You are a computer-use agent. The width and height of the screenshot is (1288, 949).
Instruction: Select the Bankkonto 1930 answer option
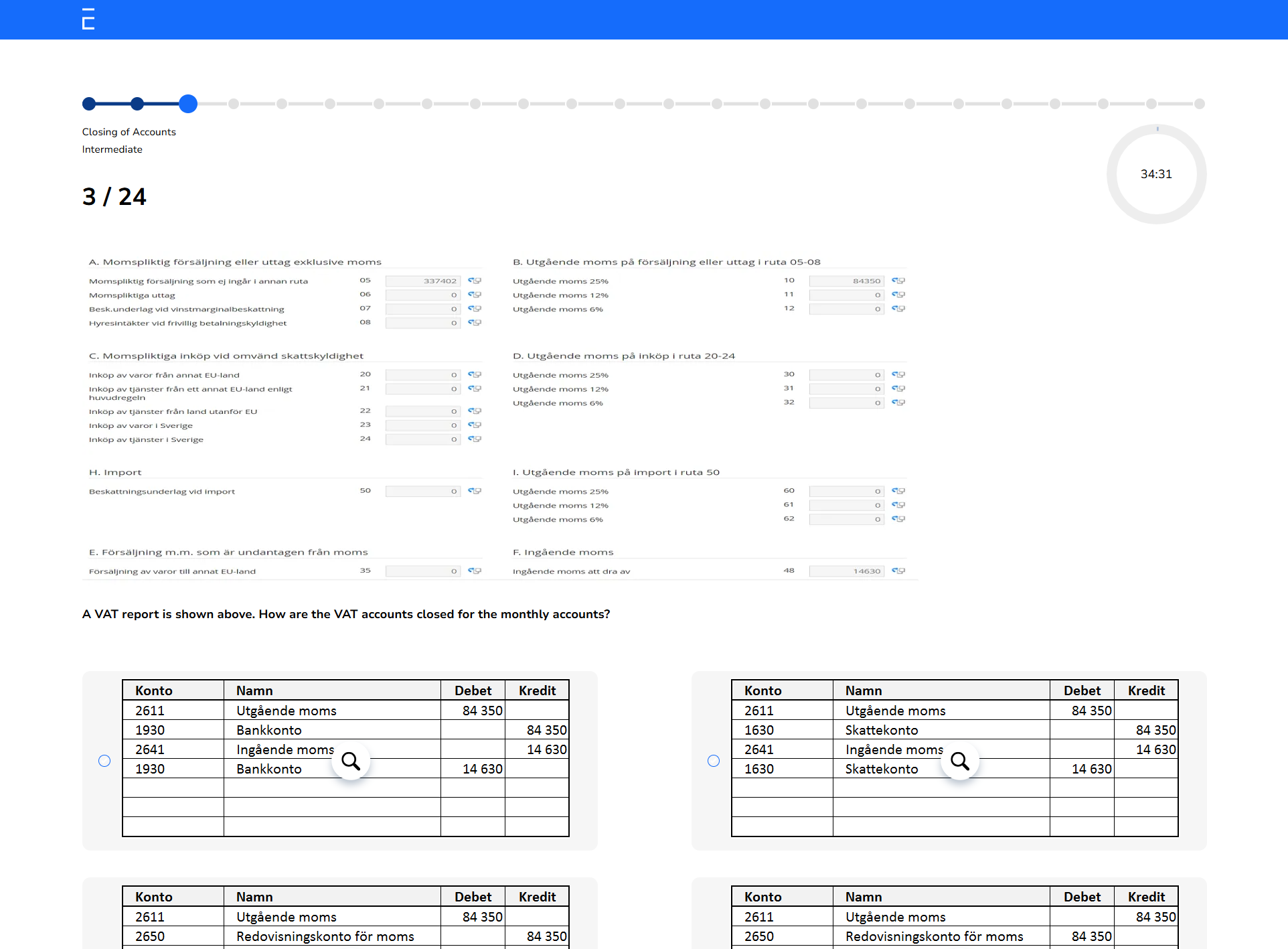click(104, 761)
